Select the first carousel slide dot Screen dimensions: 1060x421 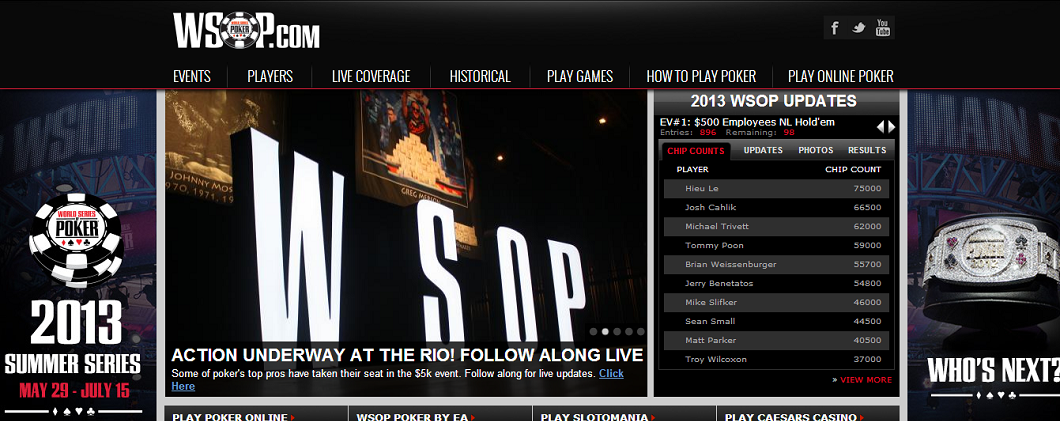(594, 332)
